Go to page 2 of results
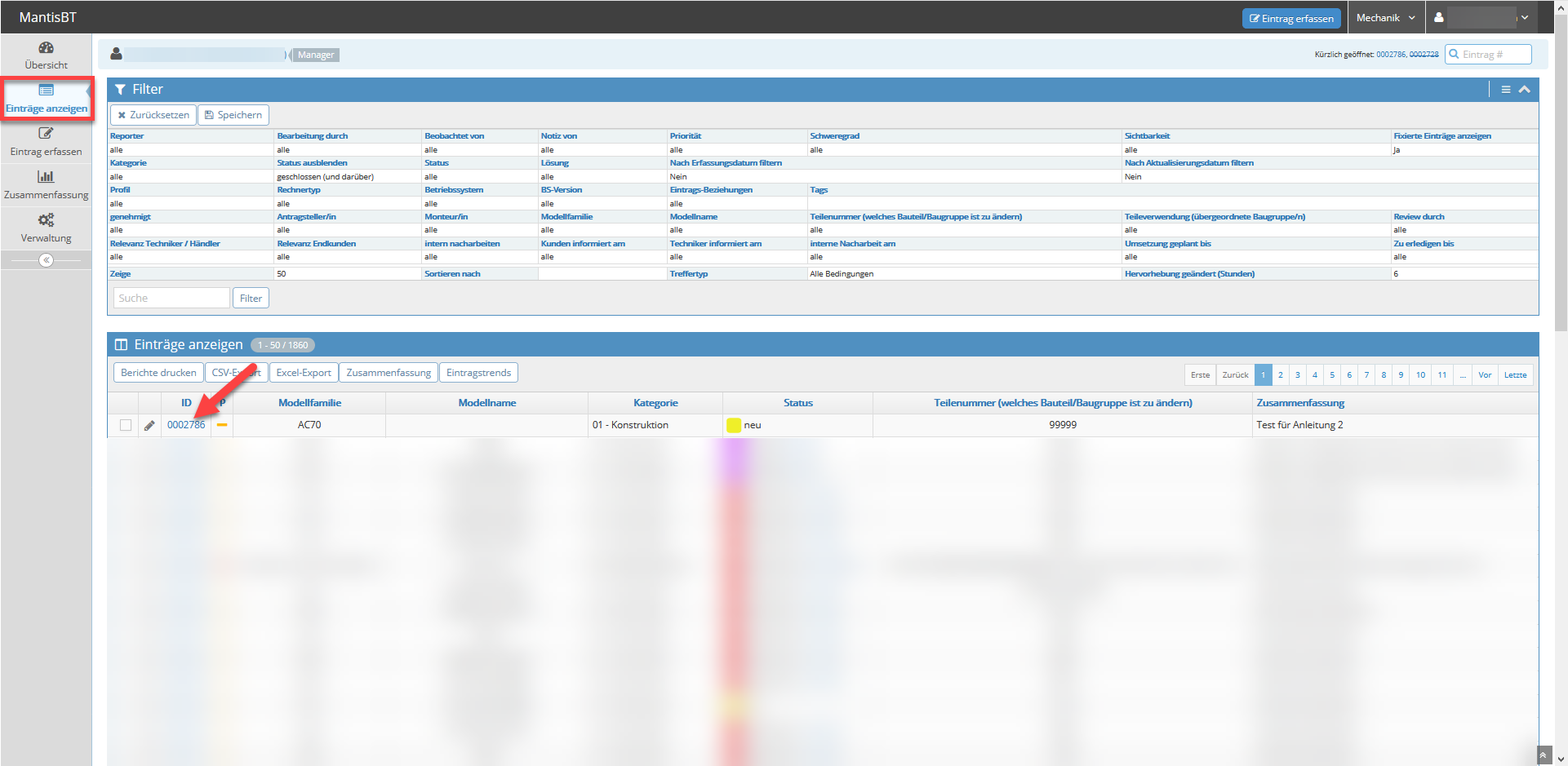This screenshot has height=766, width=1568. (x=1281, y=375)
